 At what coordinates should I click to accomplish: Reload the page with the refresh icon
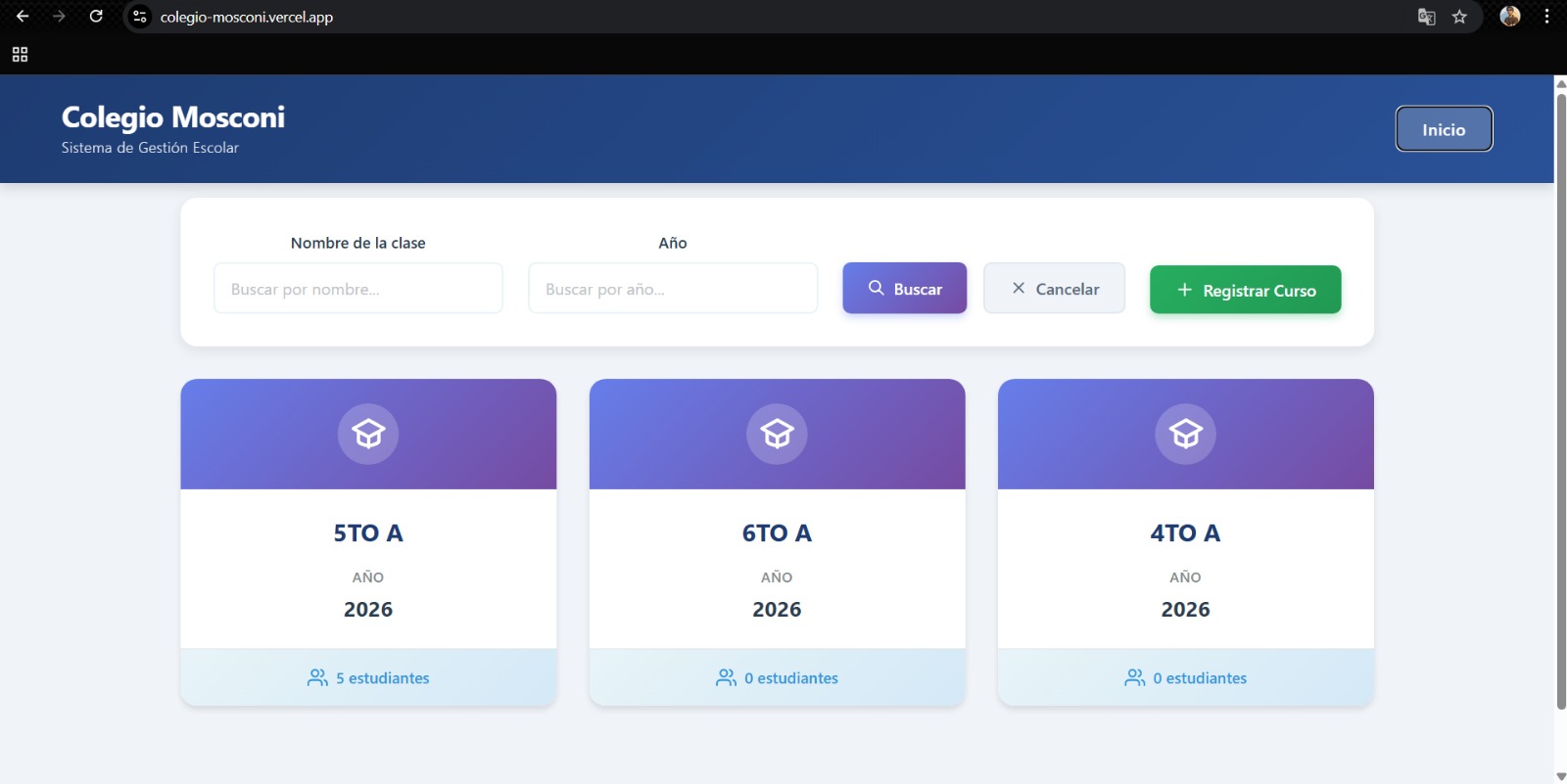coord(96,17)
